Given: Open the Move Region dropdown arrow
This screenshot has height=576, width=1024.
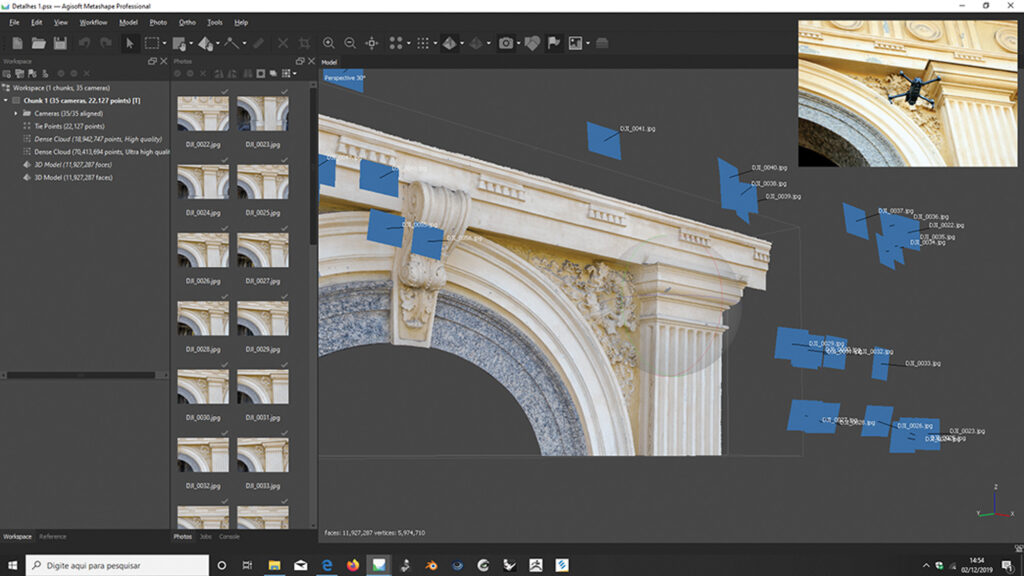Looking at the screenshot, I should 191,44.
